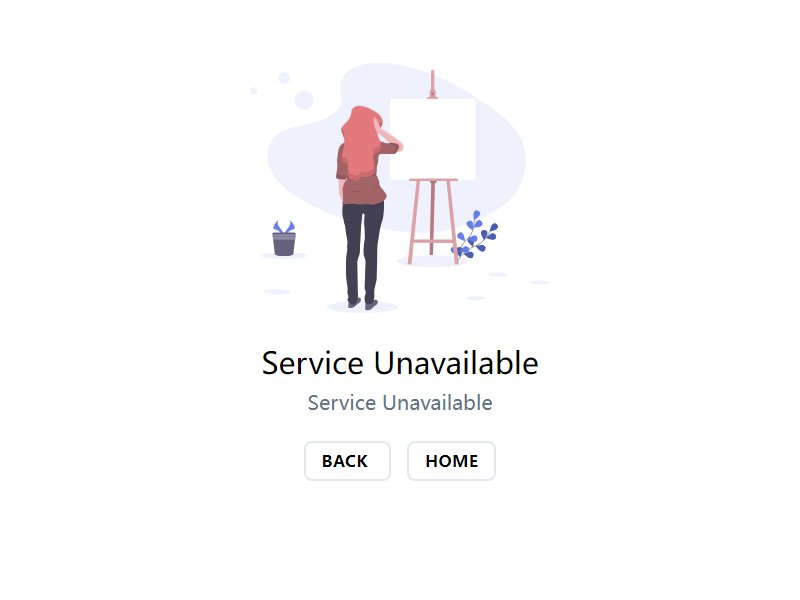Click the woman's long red hair
The image size is (800, 600).
coord(360,143)
